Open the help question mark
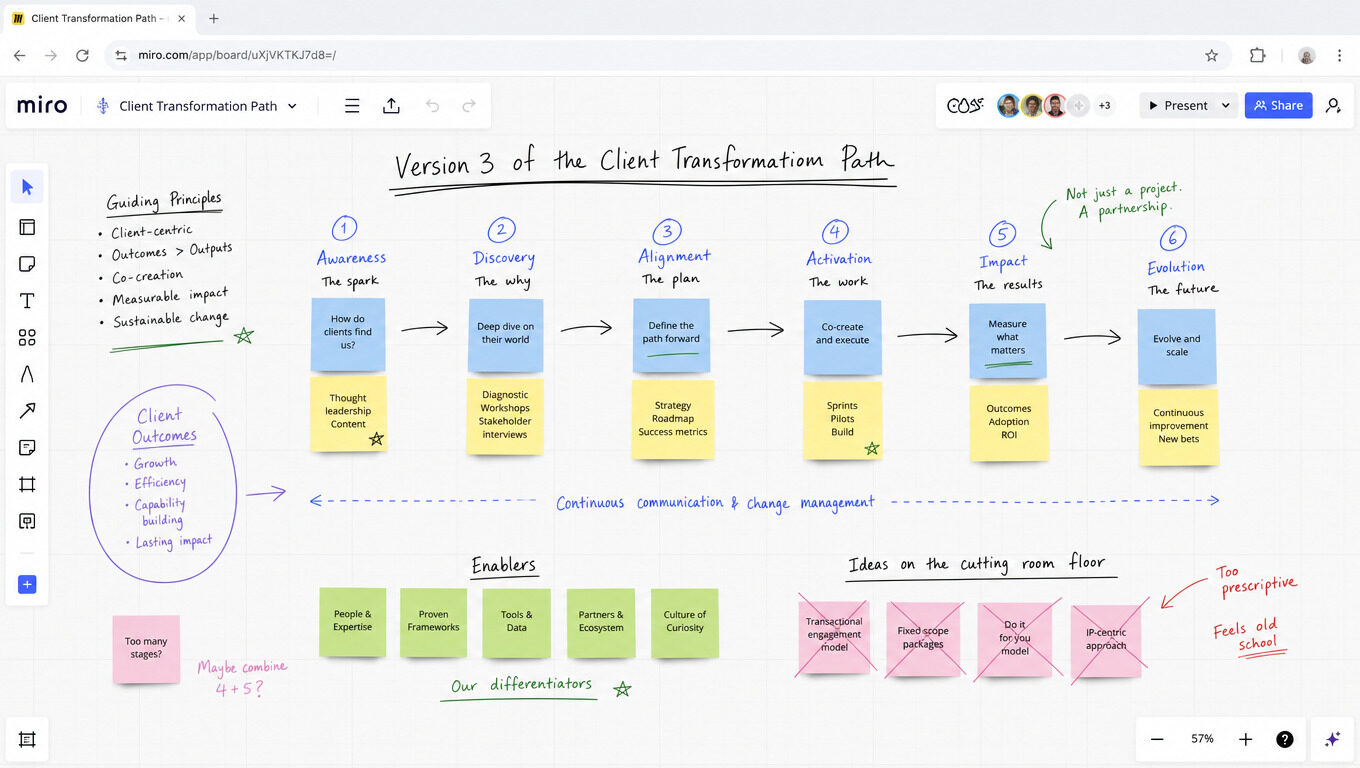This screenshot has height=768, width=1360. click(1285, 739)
